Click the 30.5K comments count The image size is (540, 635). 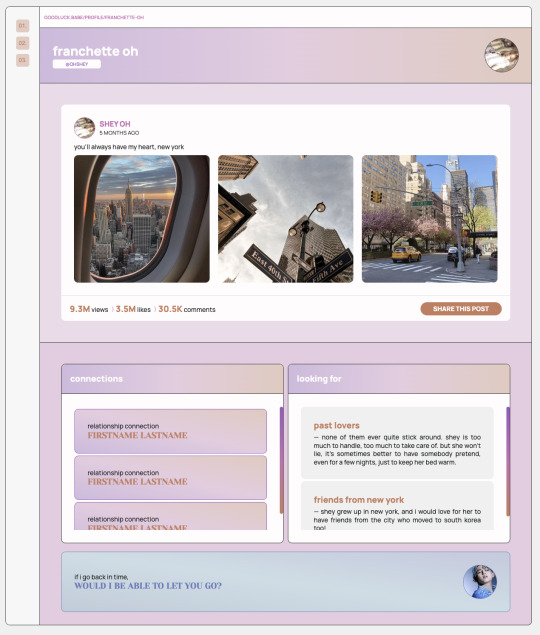point(187,309)
